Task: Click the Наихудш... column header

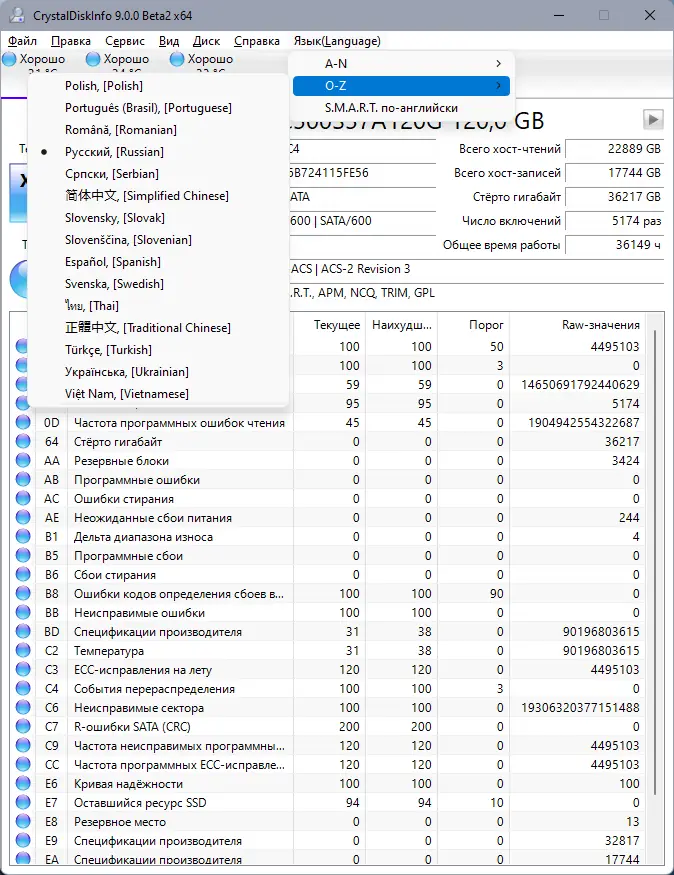Action: 401,325
